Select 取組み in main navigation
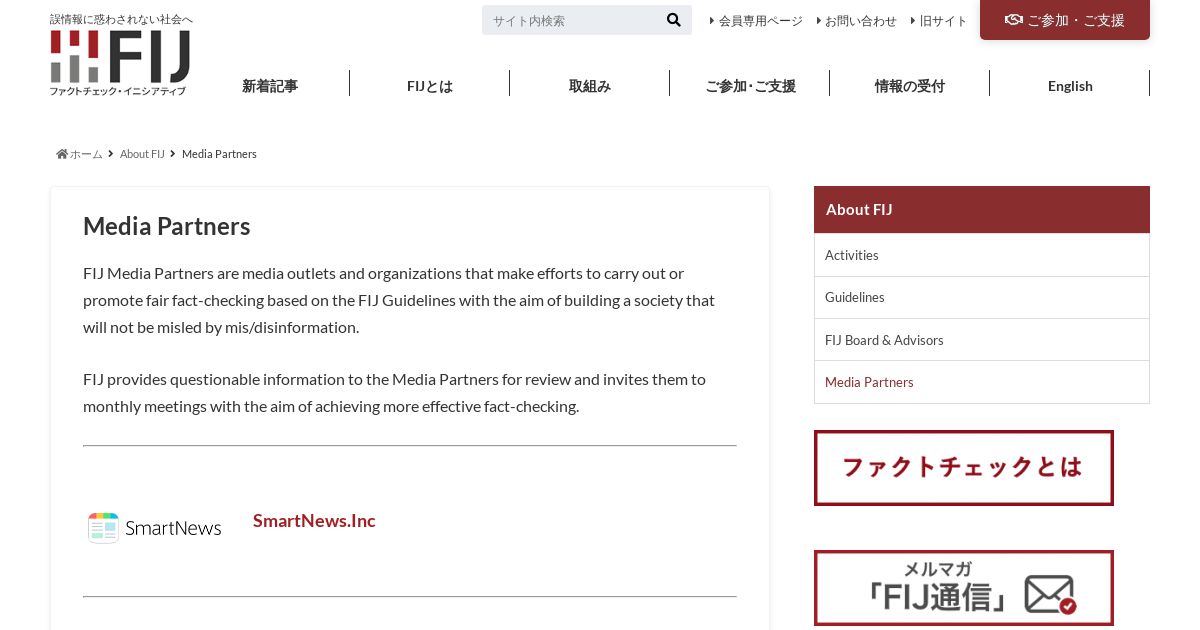 point(590,86)
